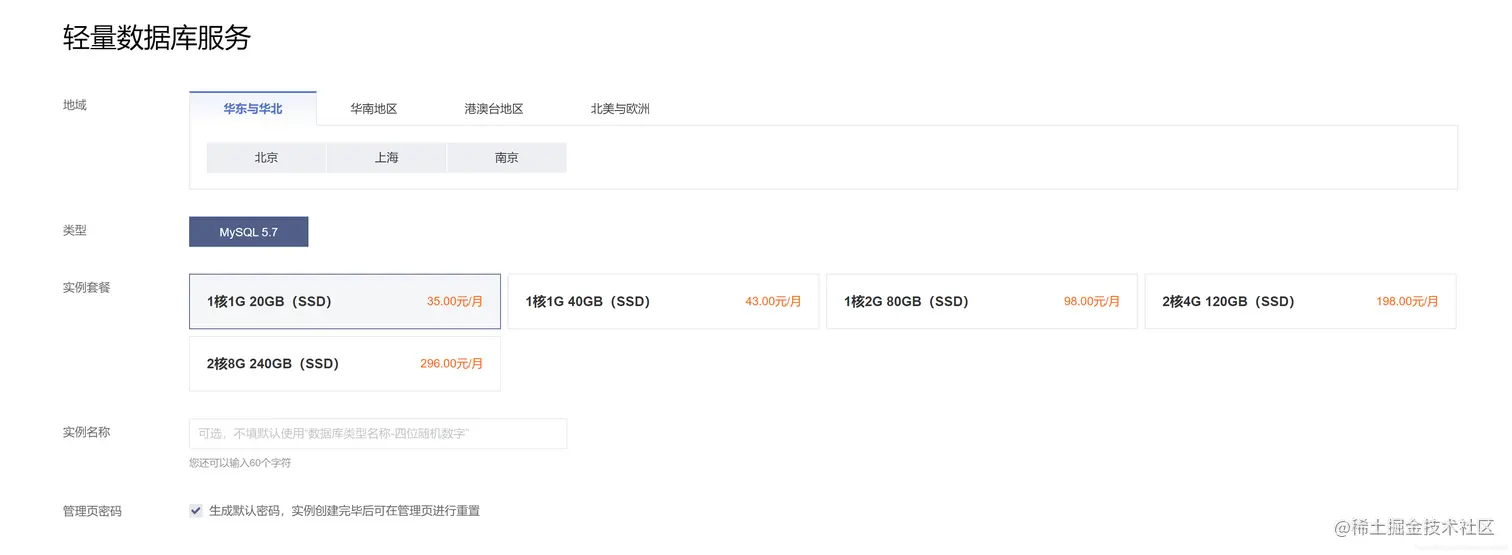Viewport: 1512px width, 555px height.
Task: Toggle the 生成默认密码 checkbox
Action: (196, 511)
